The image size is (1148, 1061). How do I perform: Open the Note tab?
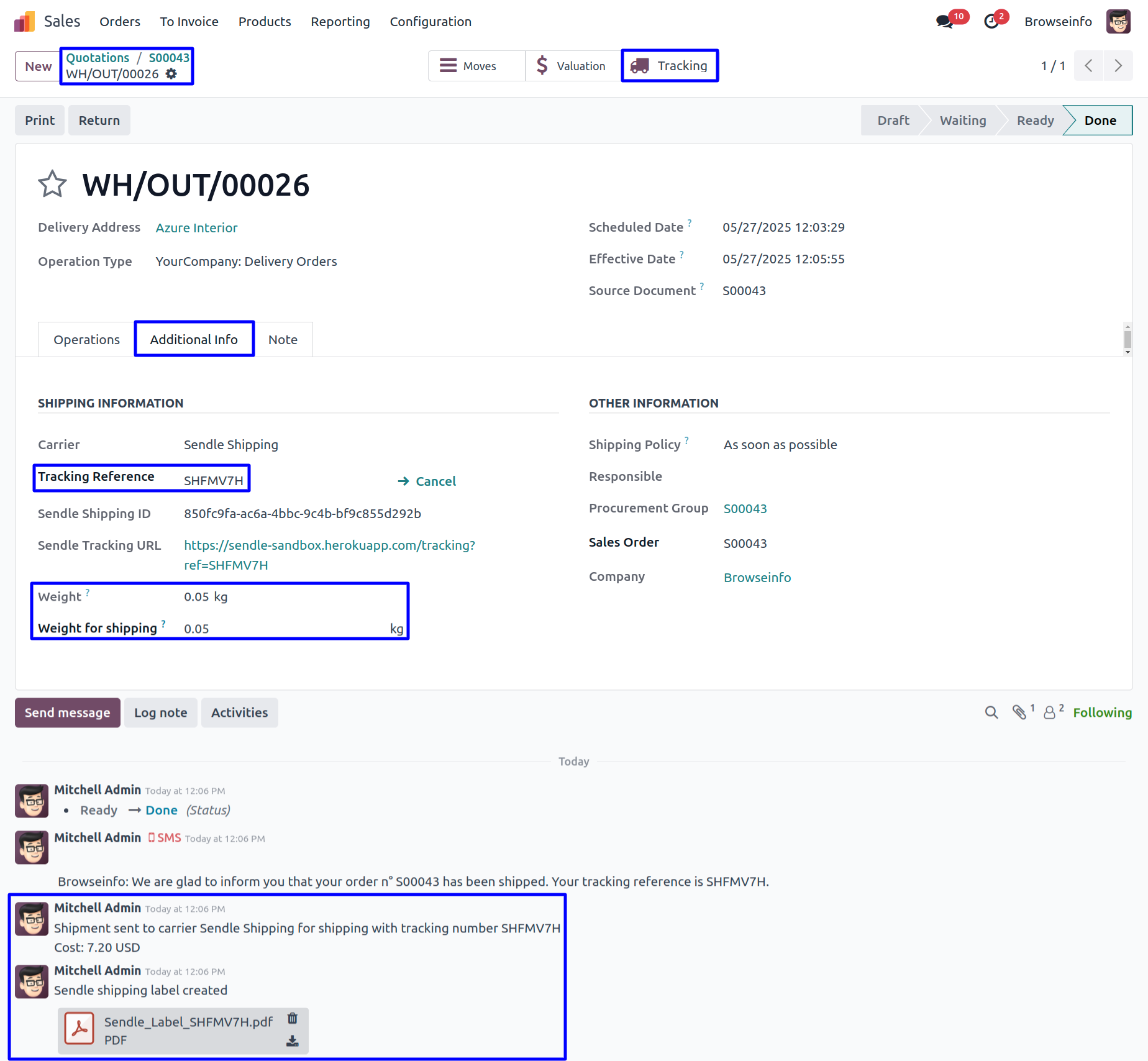pos(283,340)
